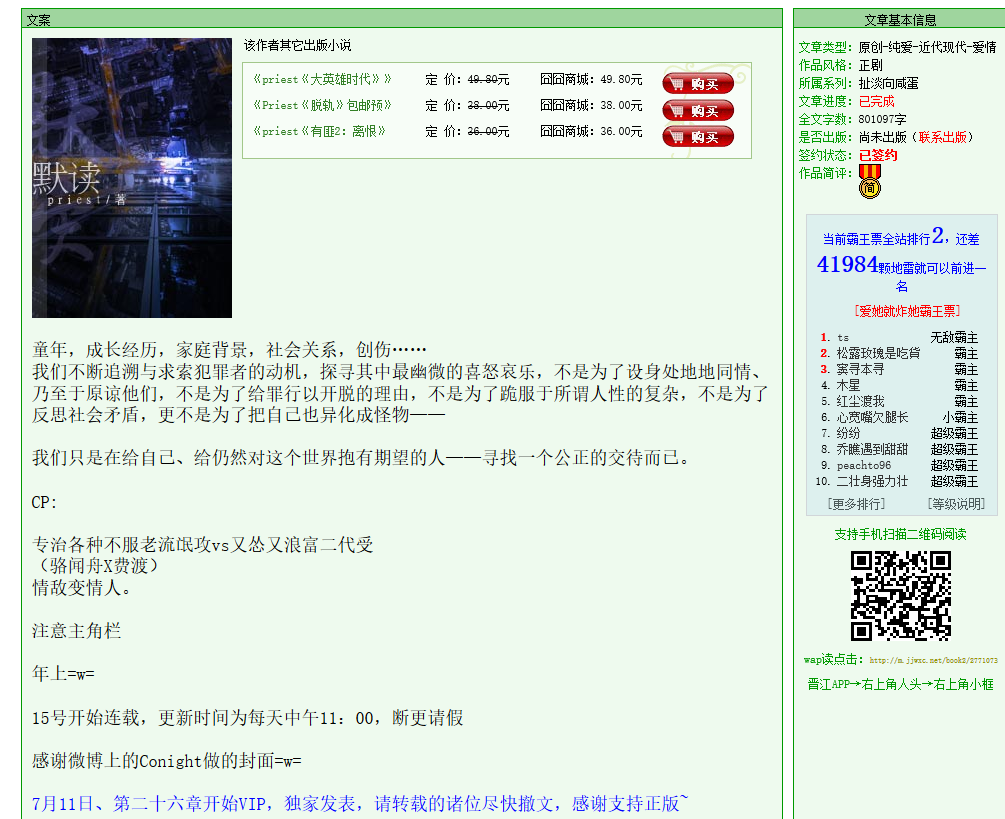Screen dimensions: 1005x819
Task: Click the gold 简 review medal icon
Action: (870, 181)
